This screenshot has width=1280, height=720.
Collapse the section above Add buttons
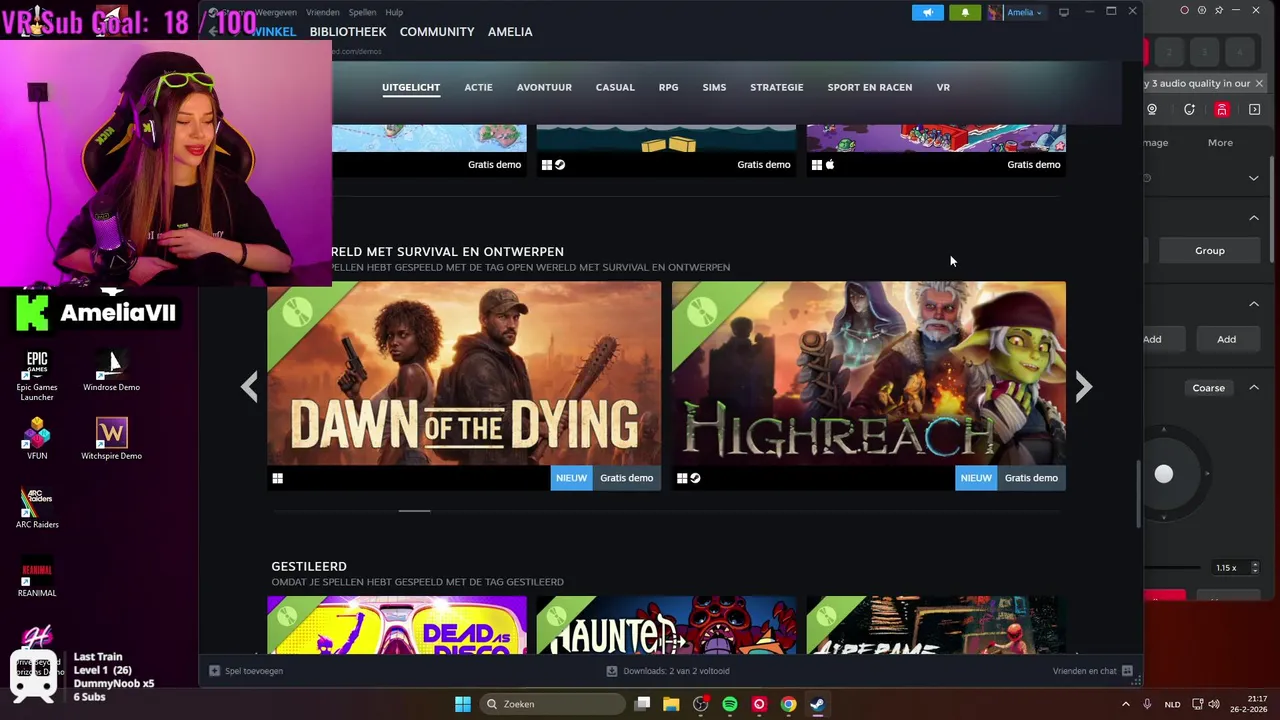click(1254, 304)
